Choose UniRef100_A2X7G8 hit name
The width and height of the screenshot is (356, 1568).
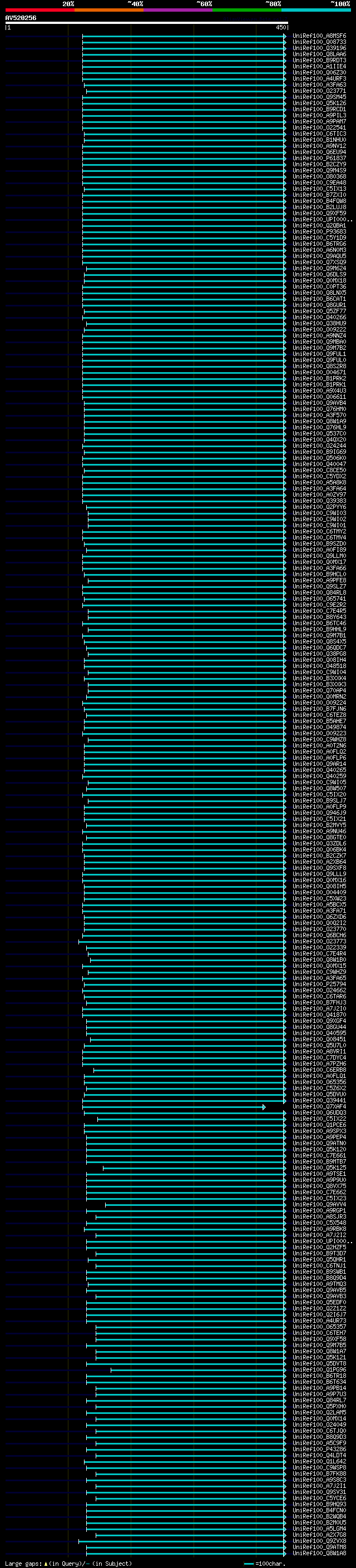pos(319,1535)
